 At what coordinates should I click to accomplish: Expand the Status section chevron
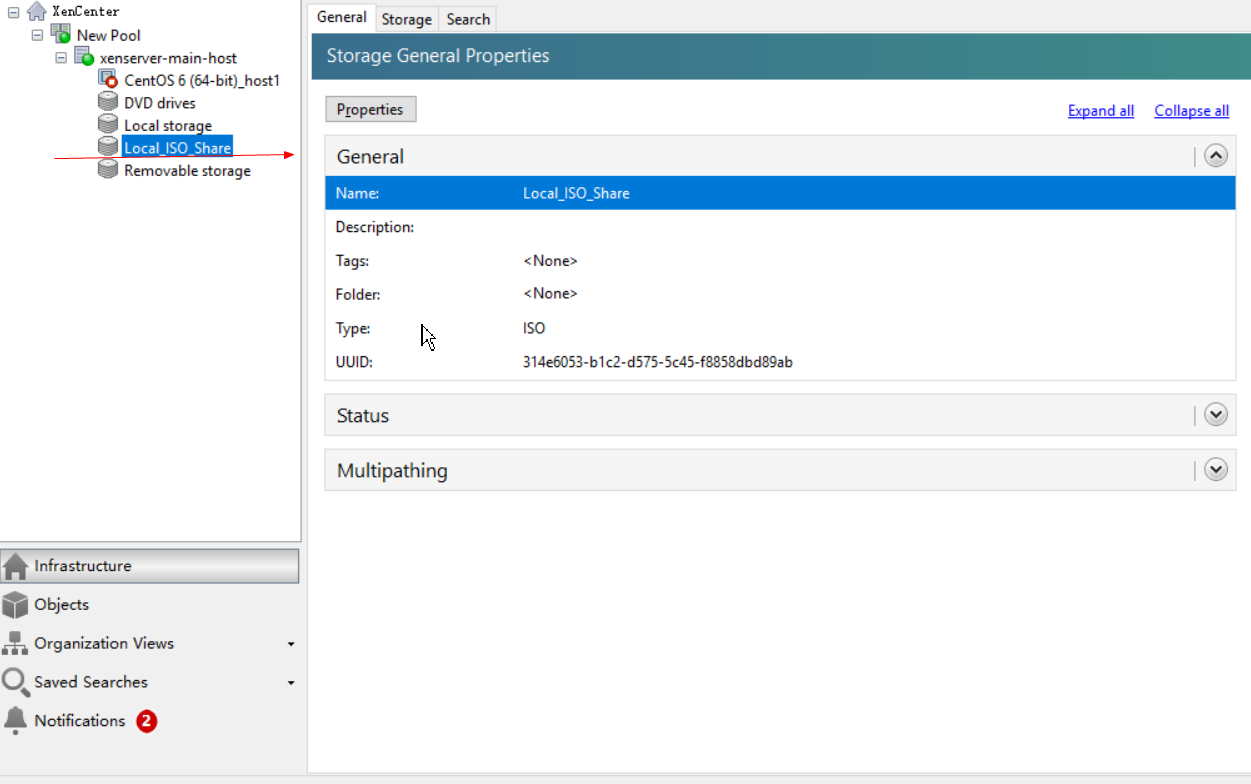click(1215, 415)
